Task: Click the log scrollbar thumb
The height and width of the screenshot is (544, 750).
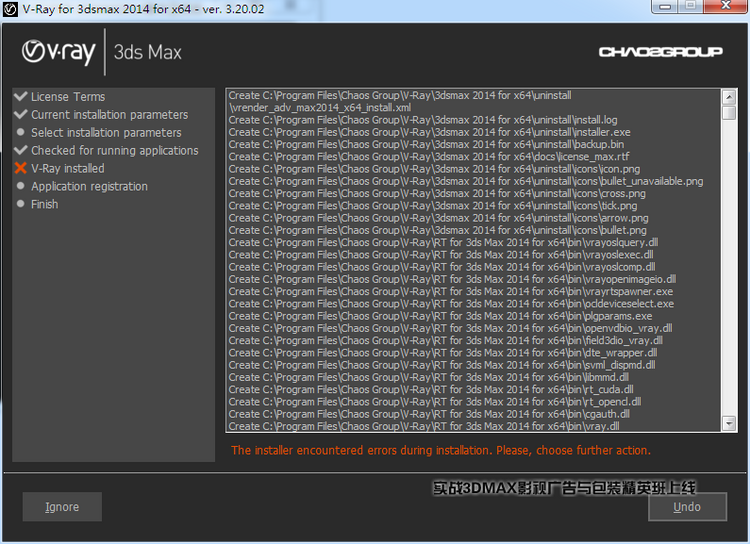Action: pos(728,113)
